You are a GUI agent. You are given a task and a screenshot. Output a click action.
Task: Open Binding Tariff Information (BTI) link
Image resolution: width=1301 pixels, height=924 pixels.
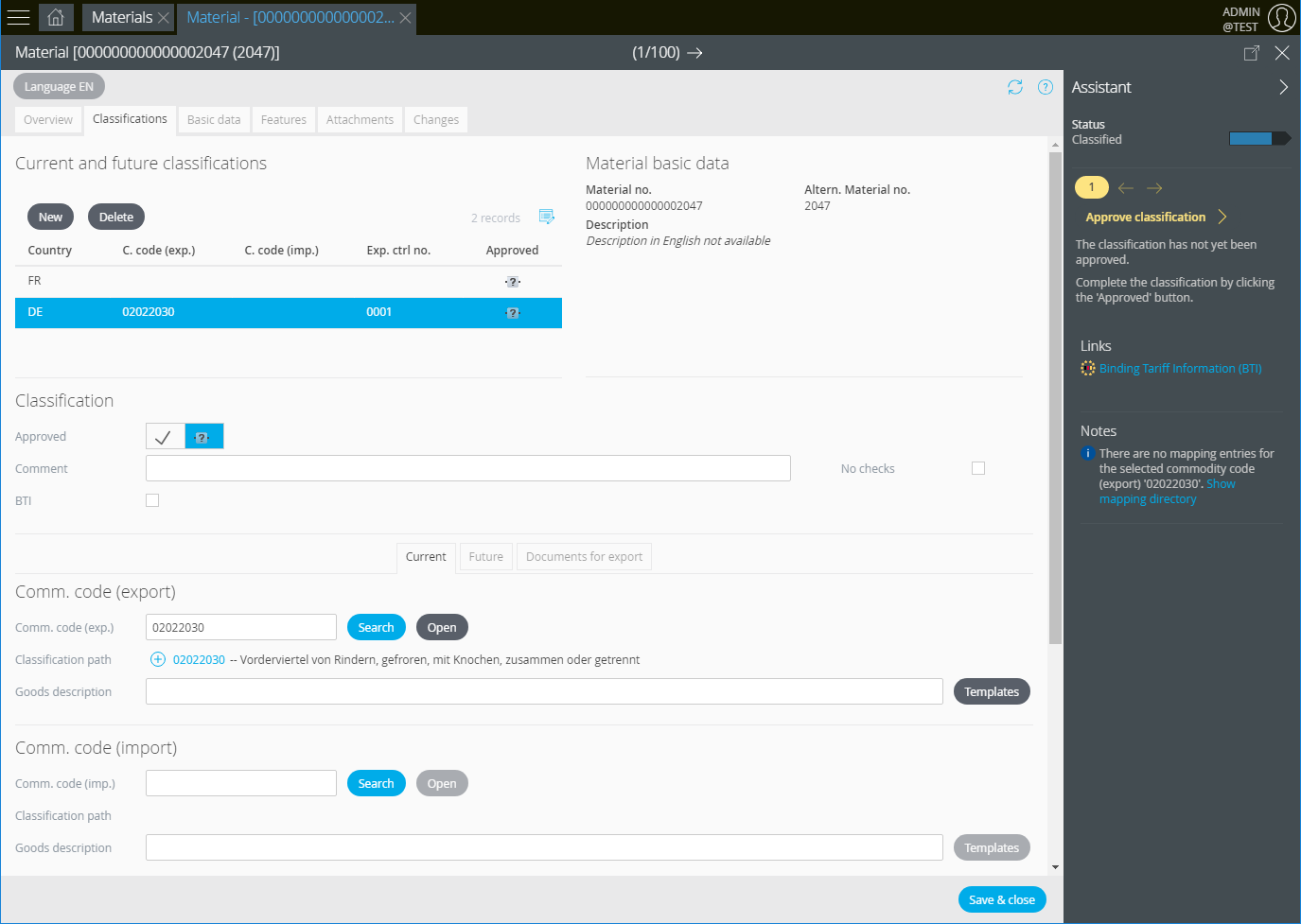1180,369
